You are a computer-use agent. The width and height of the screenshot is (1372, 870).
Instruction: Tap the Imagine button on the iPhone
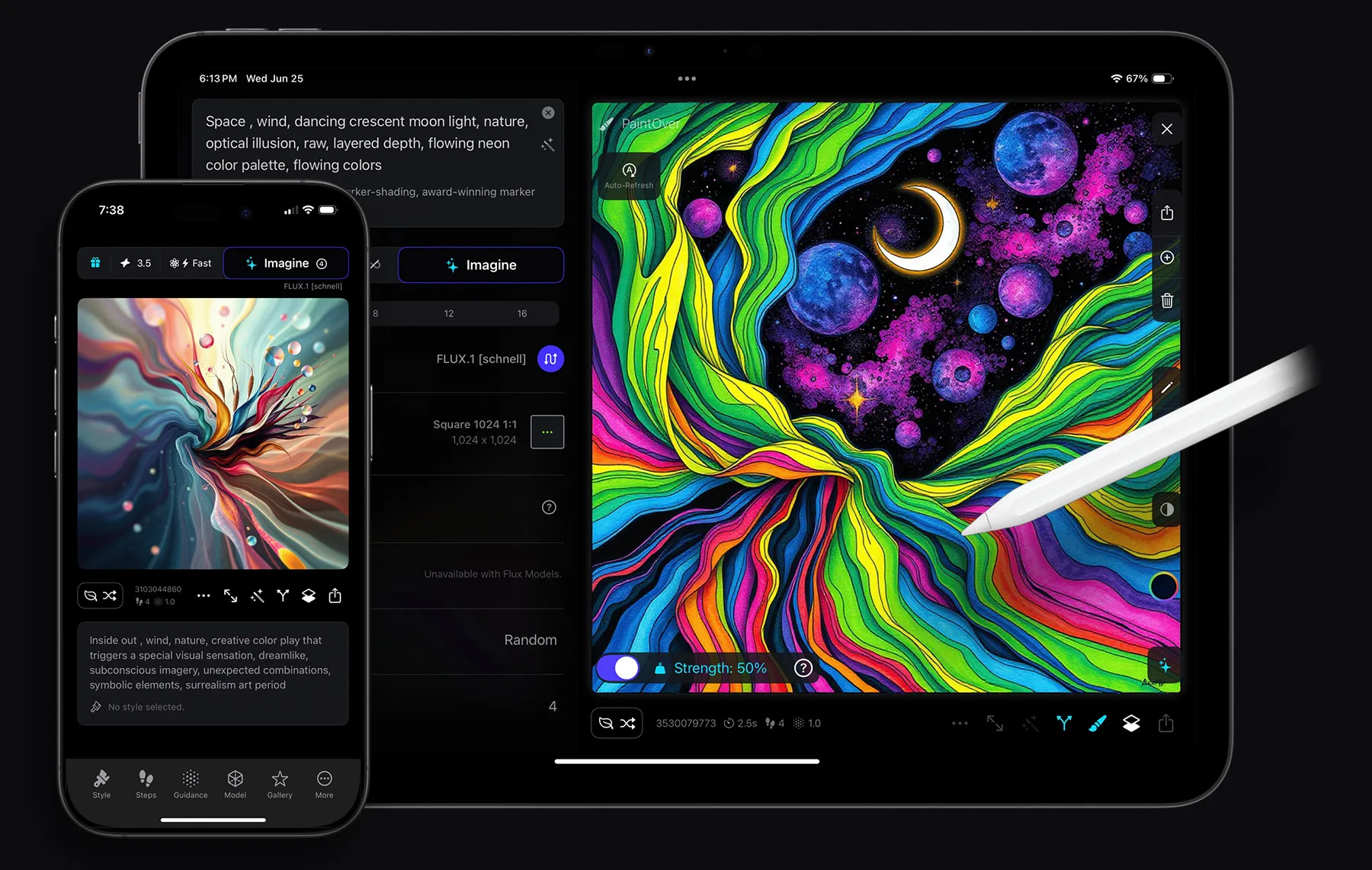click(286, 263)
